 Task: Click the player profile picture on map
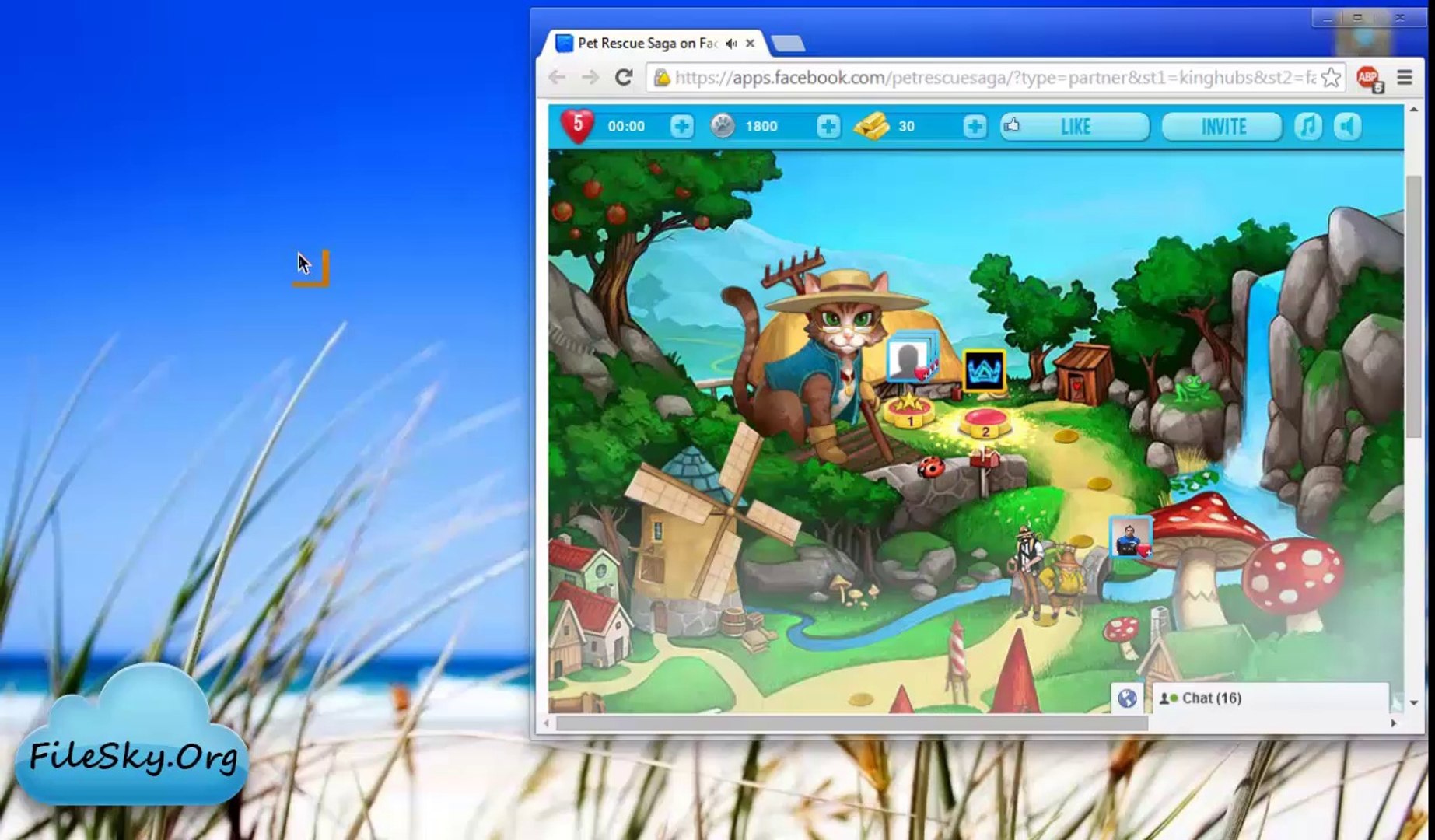1129,537
